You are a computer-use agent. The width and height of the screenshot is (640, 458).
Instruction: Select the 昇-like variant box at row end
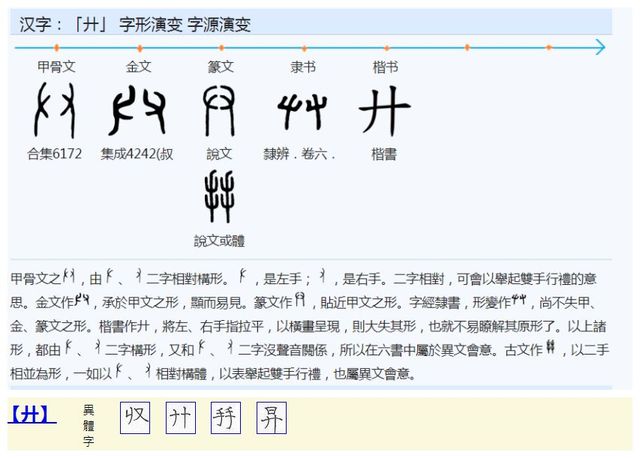pyautogui.click(x=271, y=418)
